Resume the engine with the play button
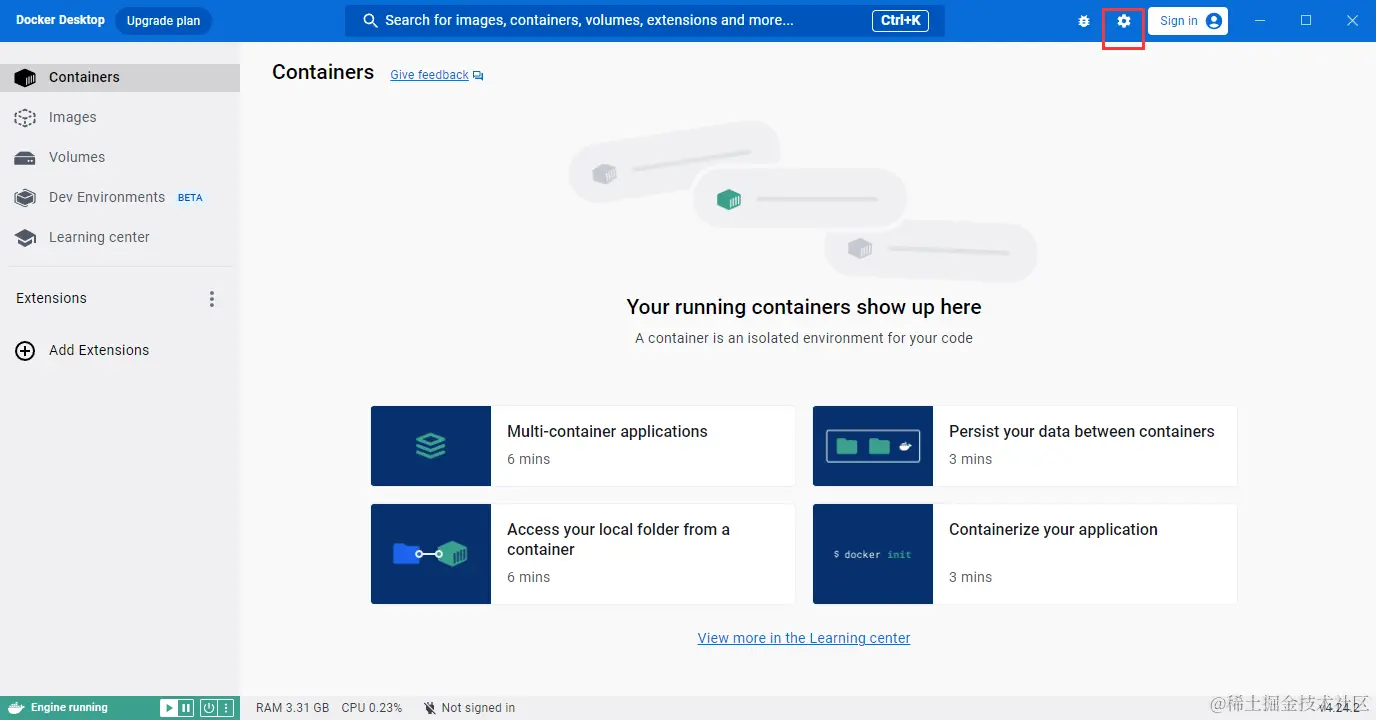 pos(168,708)
